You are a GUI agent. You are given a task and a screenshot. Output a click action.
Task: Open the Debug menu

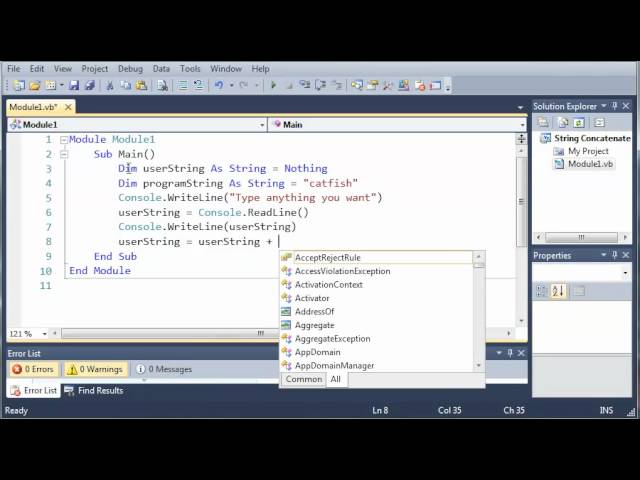[x=130, y=69]
